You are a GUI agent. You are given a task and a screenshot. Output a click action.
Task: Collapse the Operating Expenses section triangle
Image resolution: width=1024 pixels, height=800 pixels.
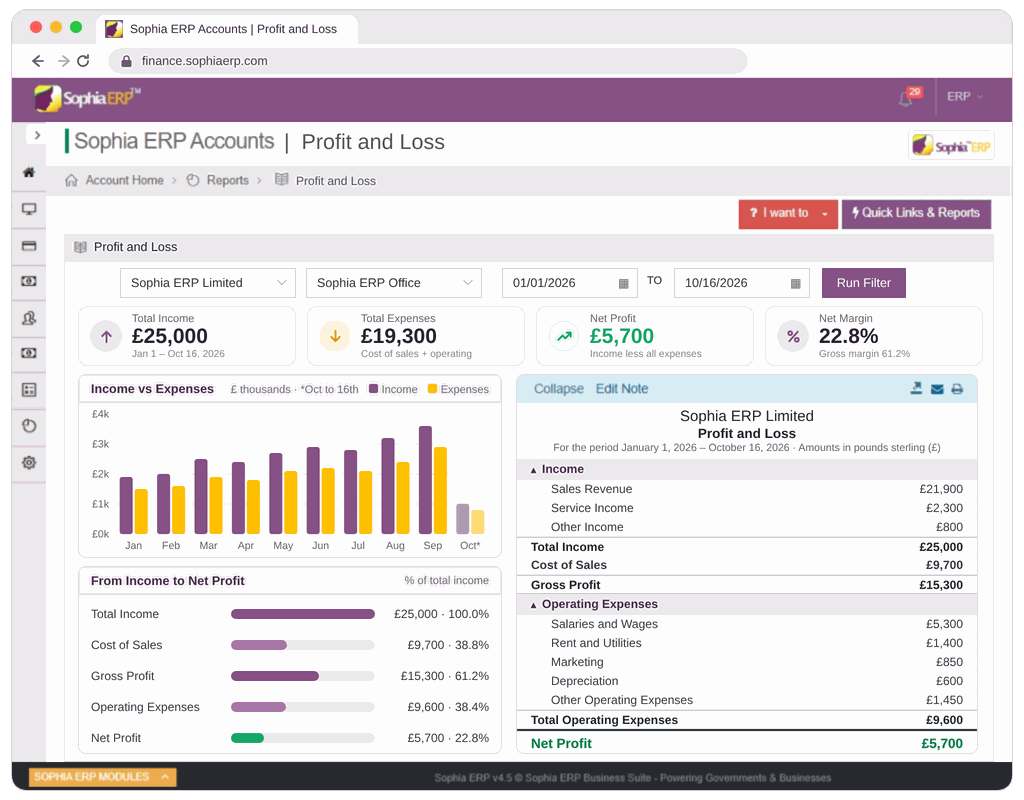click(x=533, y=605)
